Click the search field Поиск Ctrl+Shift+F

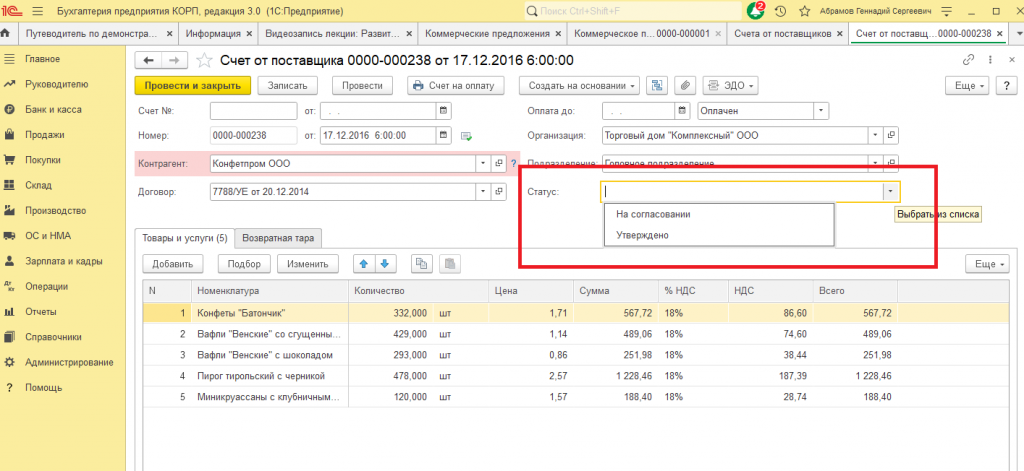633,11
